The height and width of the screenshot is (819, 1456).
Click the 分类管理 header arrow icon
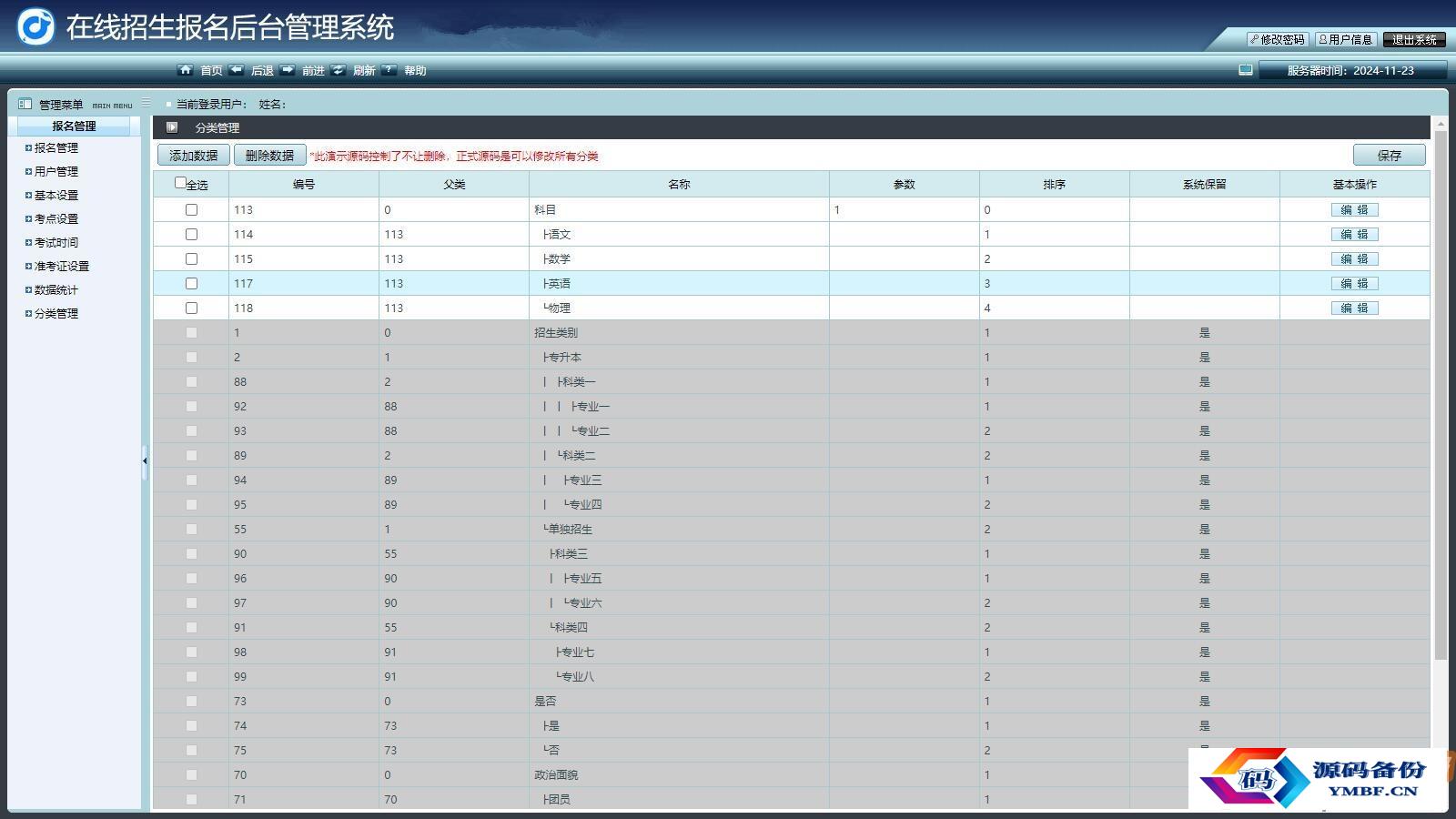172,127
